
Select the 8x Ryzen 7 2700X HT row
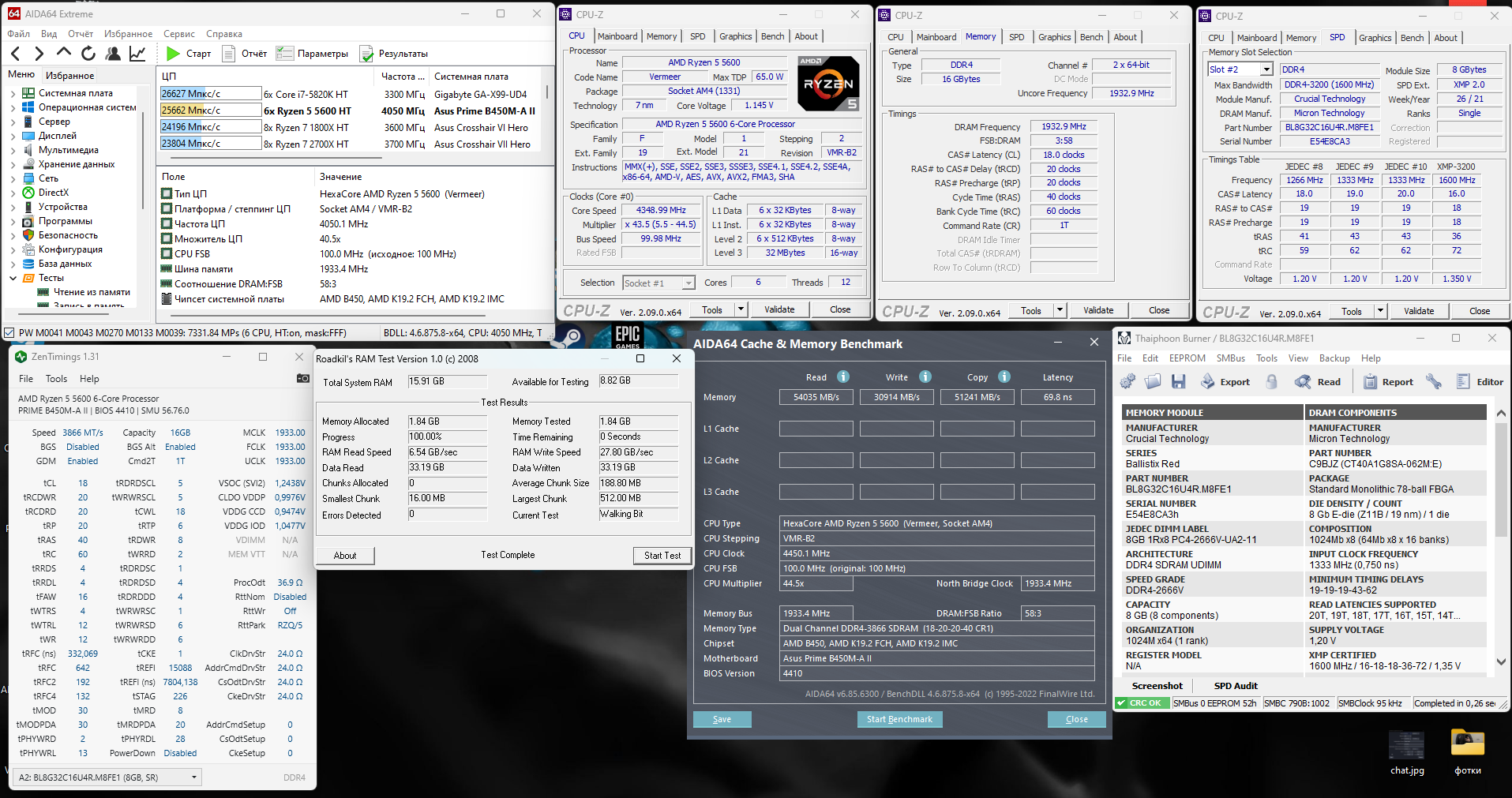pos(351,144)
